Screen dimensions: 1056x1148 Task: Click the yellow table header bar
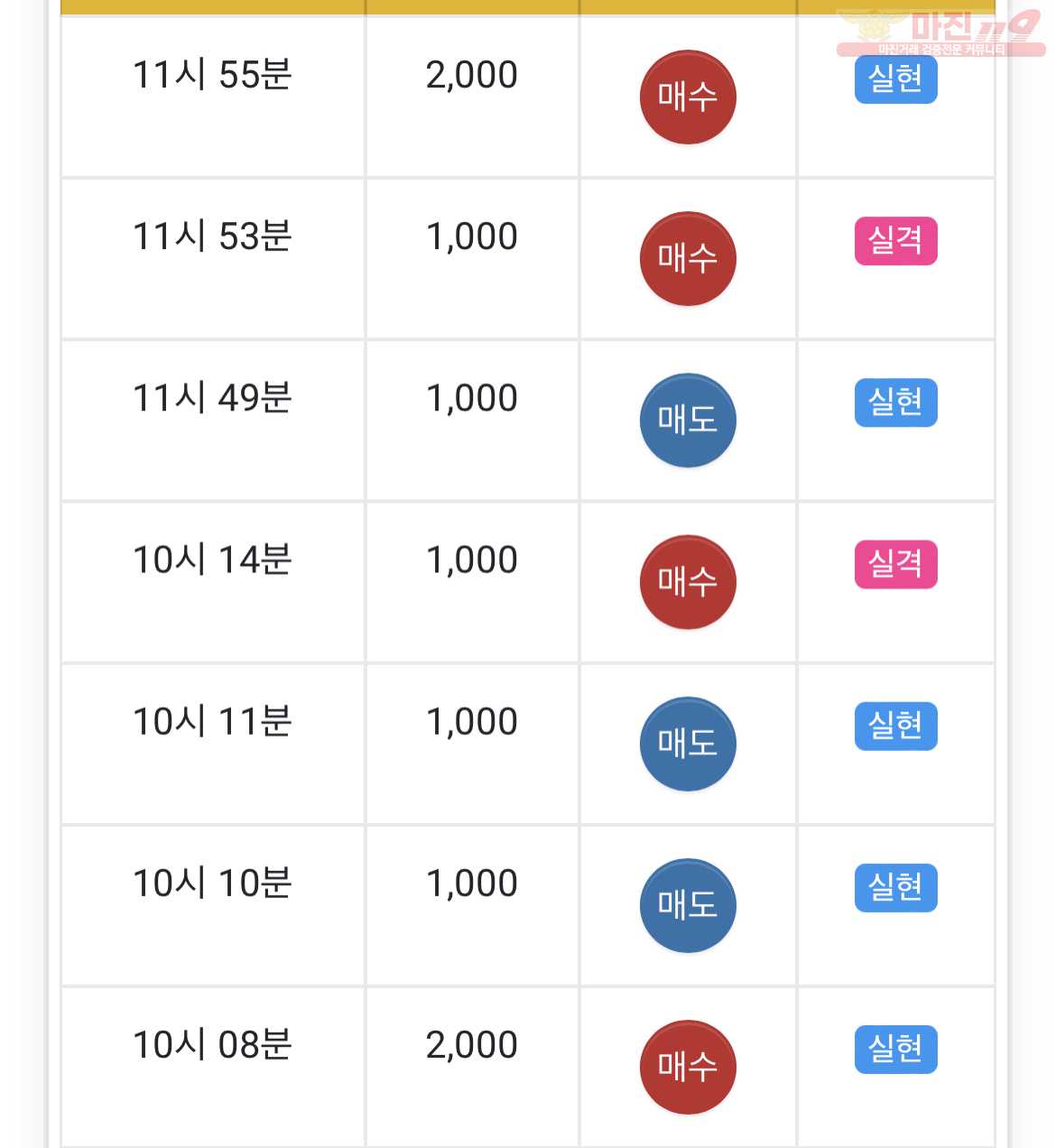click(x=528, y=7)
